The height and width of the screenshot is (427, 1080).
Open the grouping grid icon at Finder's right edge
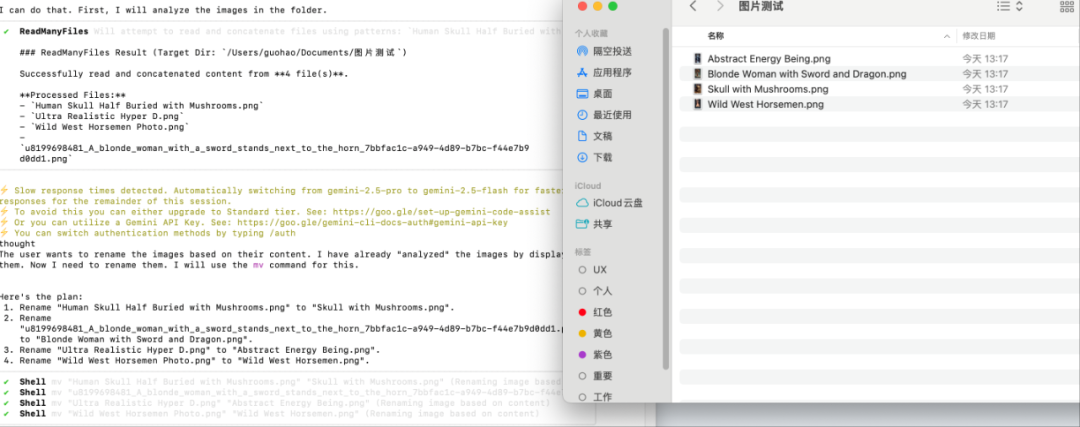[x=1067, y=6]
